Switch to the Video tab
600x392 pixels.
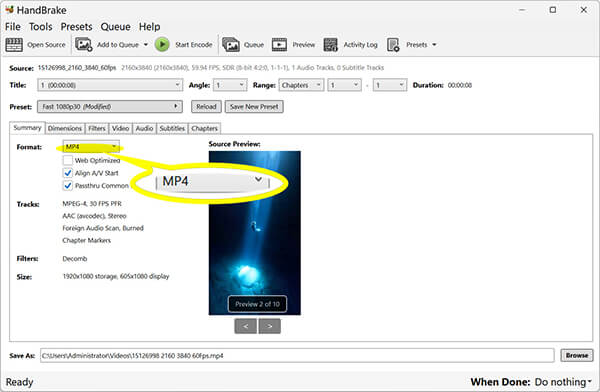click(x=121, y=128)
